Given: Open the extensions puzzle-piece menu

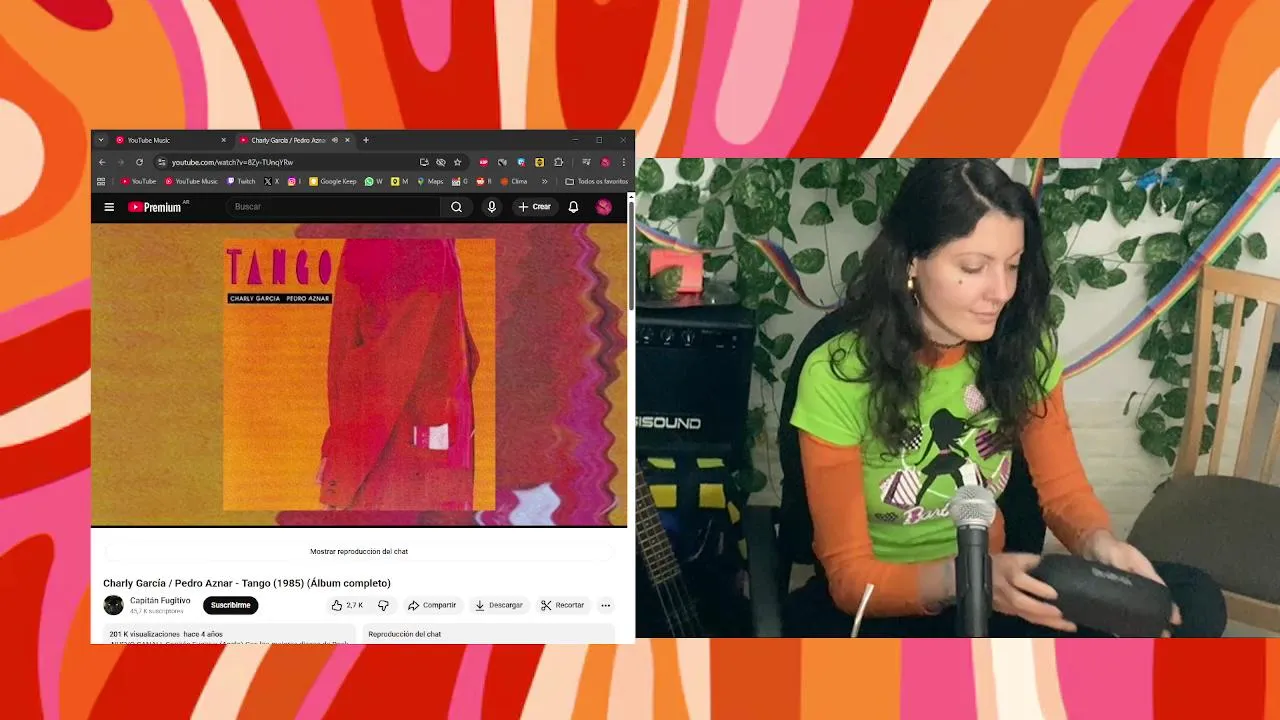Looking at the screenshot, I should [558, 162].
